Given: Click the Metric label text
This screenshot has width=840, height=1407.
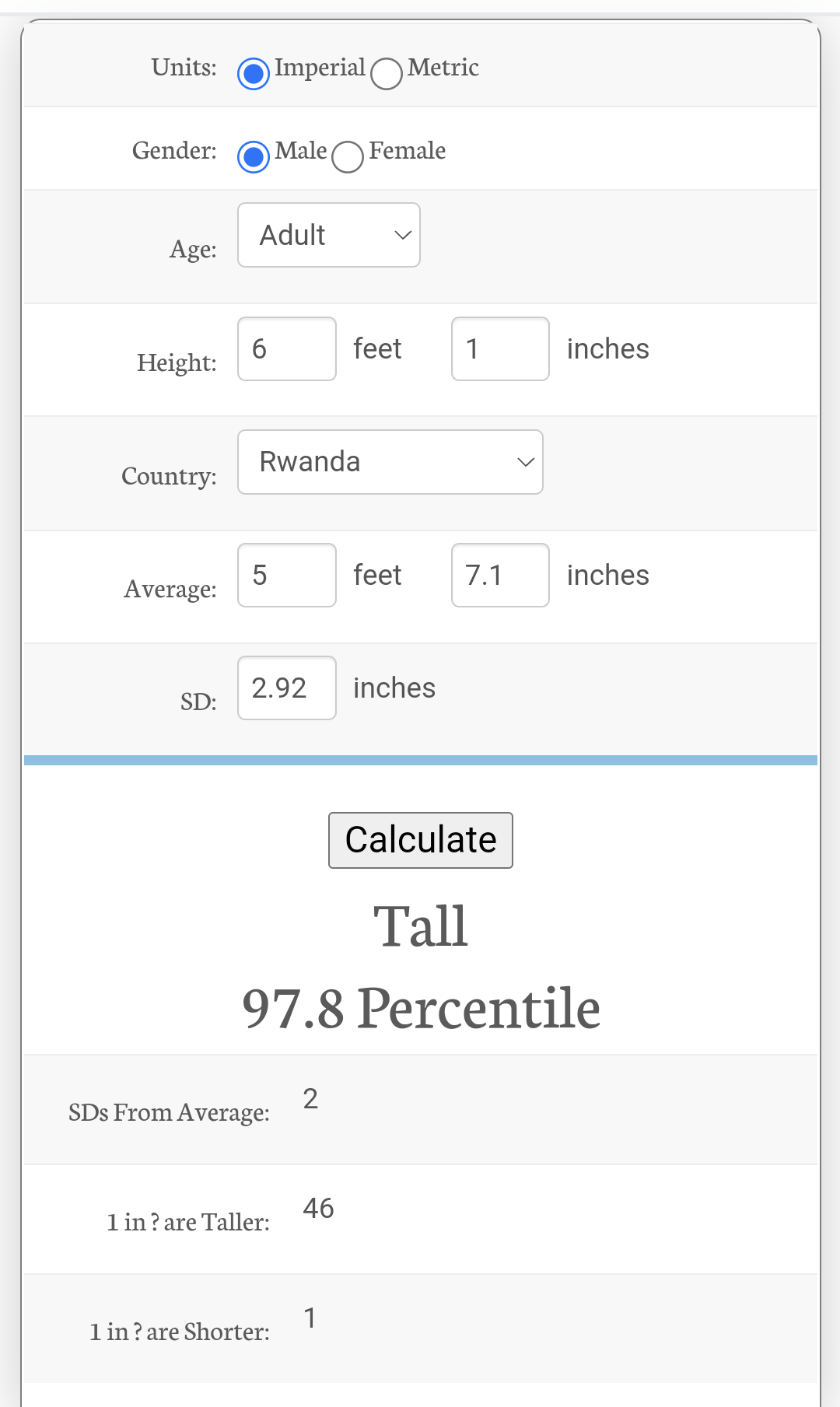Looking at the screenshot, I should [x=443, y=68].
